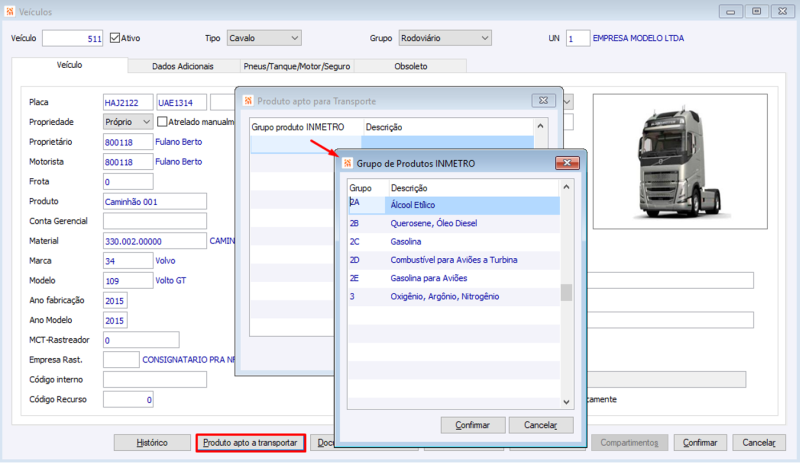This screenshot has height=463, width=800.
Task: Click the Motorista code field
Action: coord(128,162)
